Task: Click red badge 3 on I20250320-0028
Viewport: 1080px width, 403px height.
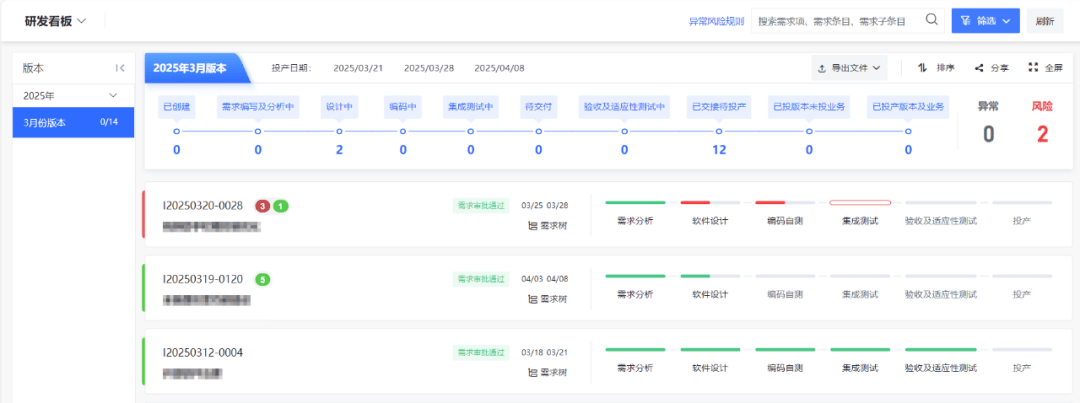Action: 262,205
